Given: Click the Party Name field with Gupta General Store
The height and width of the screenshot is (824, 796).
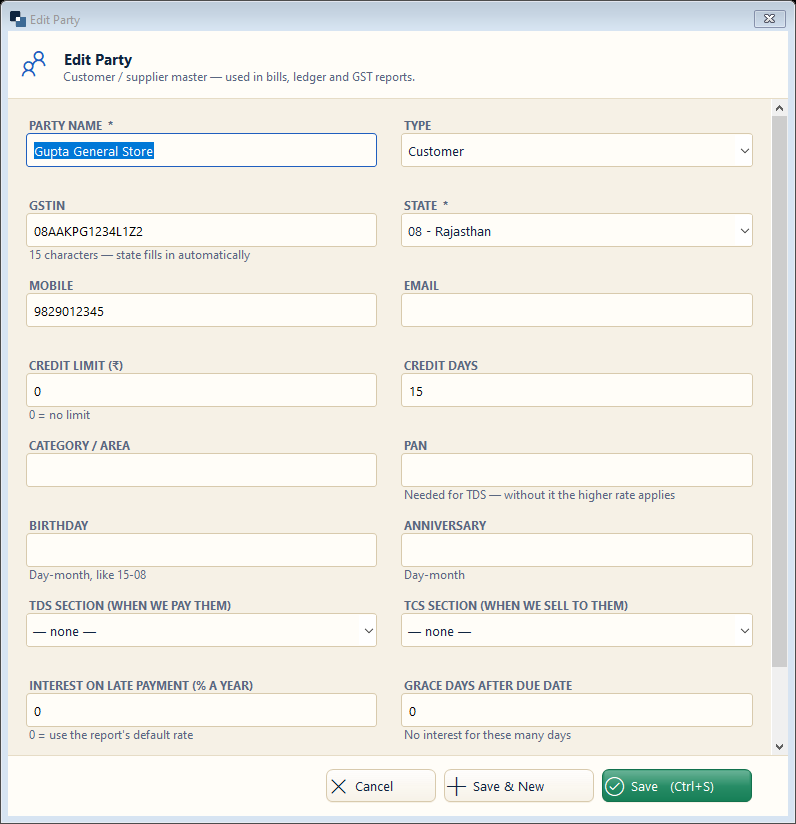Looking at the screenshot, I should pos(201,150).
